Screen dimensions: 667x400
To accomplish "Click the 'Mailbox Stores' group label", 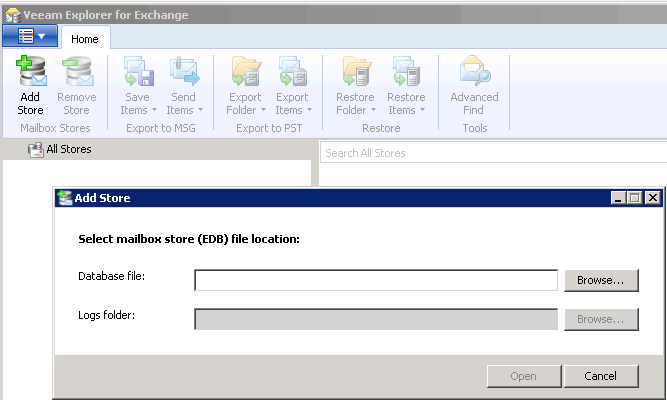I will pyautogui.click(x=55, y=128).
